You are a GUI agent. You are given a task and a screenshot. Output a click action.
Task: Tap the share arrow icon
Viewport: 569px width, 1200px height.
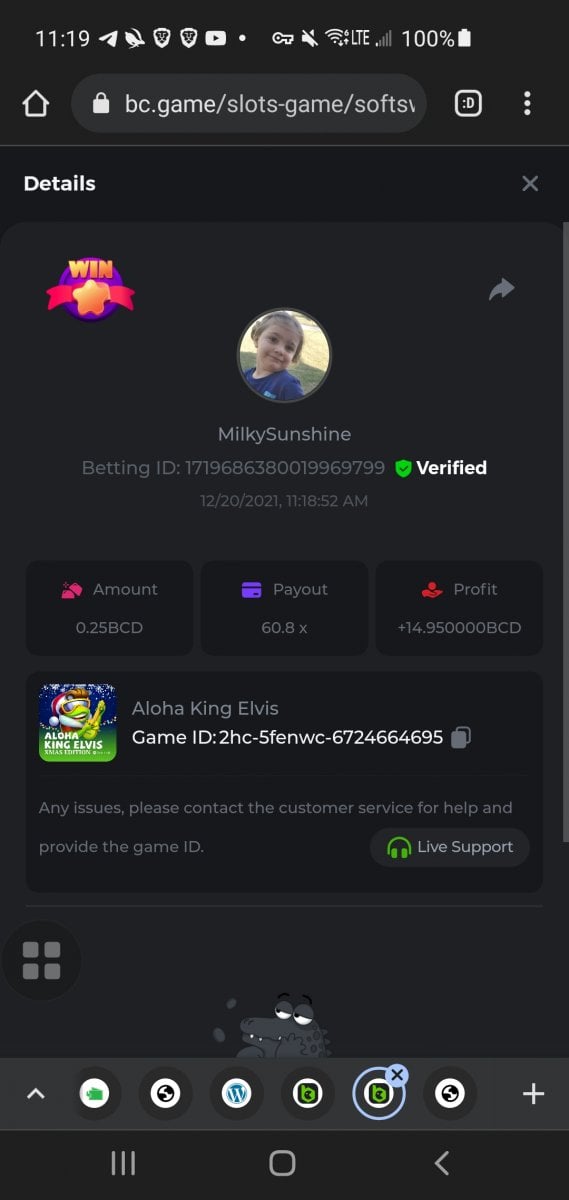point(501,290)
